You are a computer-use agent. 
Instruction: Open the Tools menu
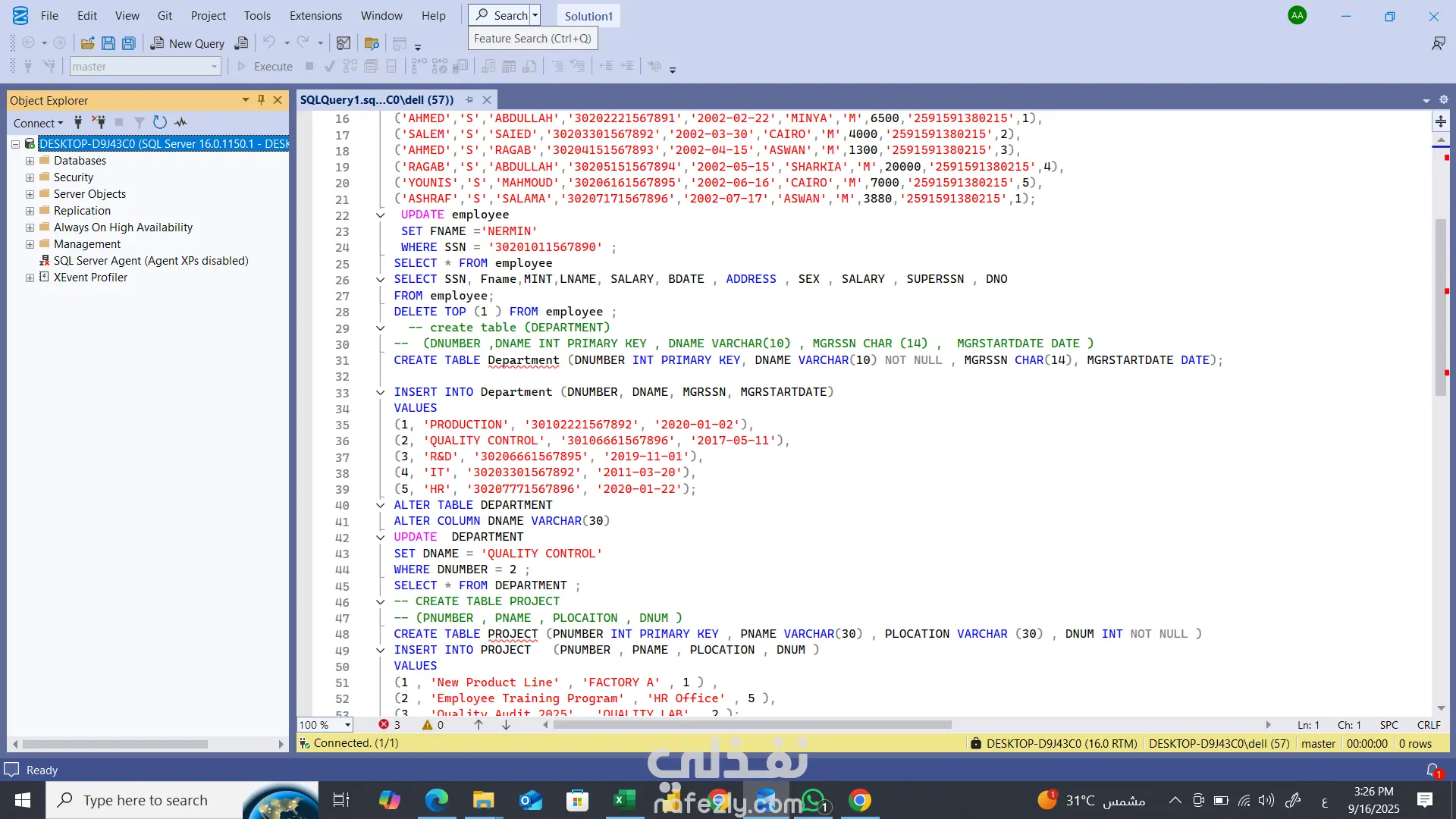(257, 15)
